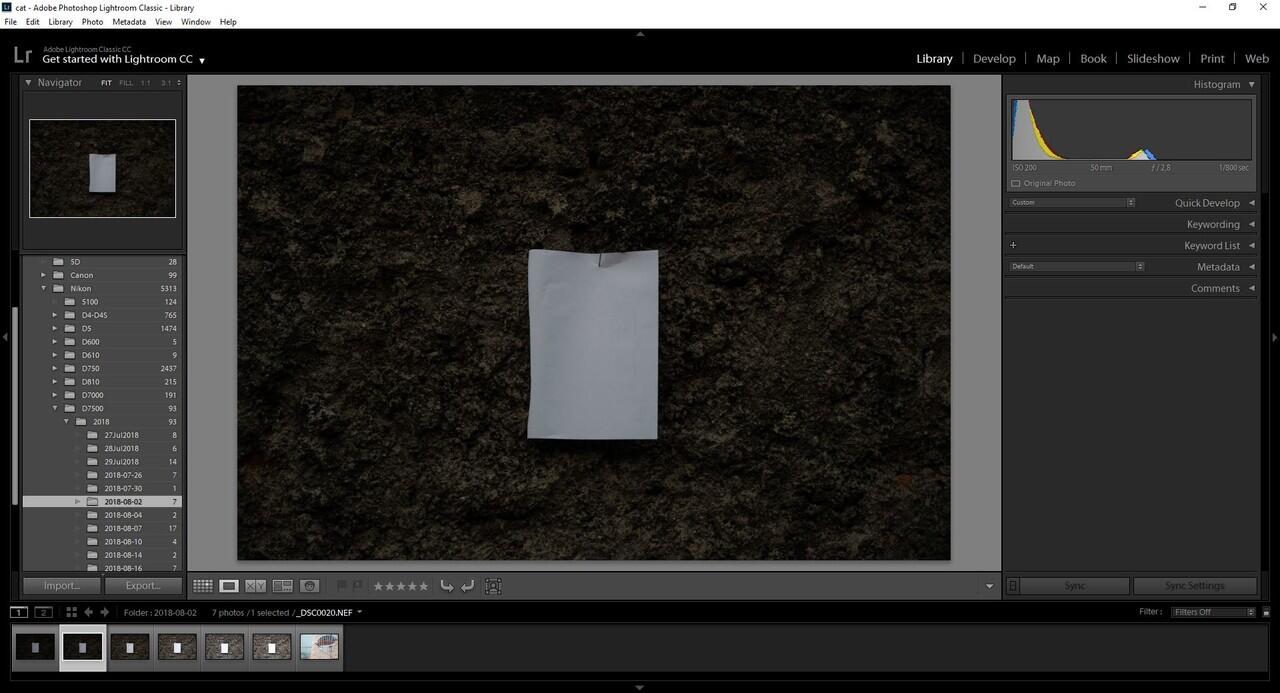The image size is (1280, 693).
Task: Open second window display button 2
Action: click(x=43, y=612)
